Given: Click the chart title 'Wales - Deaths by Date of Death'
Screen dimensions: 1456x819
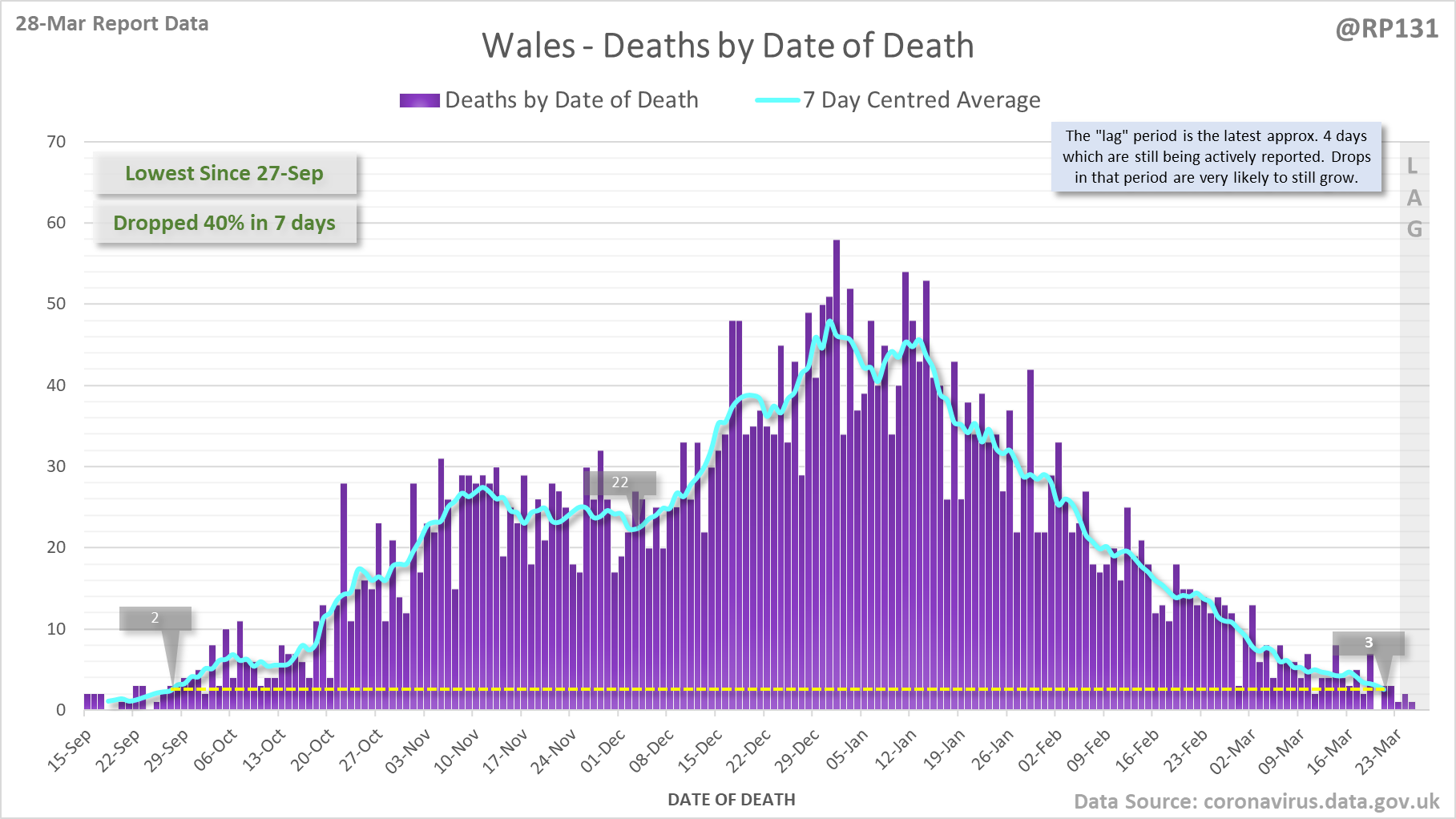Looking at the screenshot, I should (728, 46).
